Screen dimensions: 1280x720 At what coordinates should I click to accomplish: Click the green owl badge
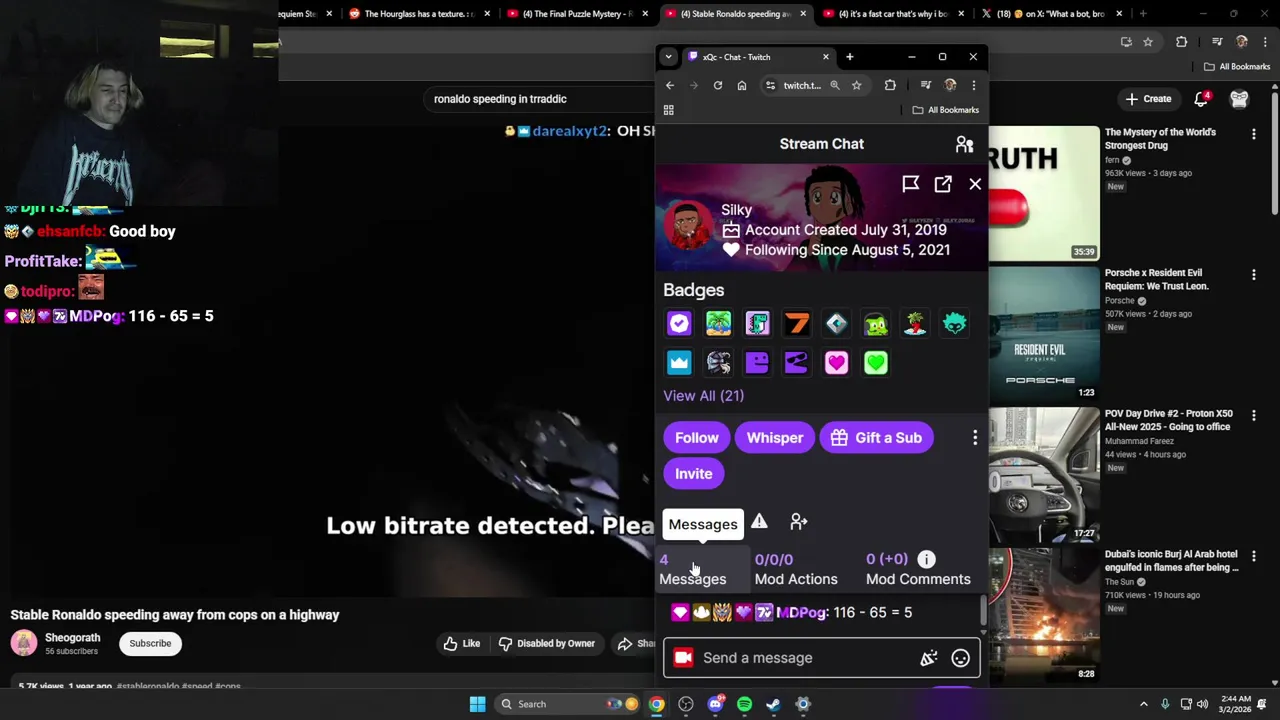[876, 323]
